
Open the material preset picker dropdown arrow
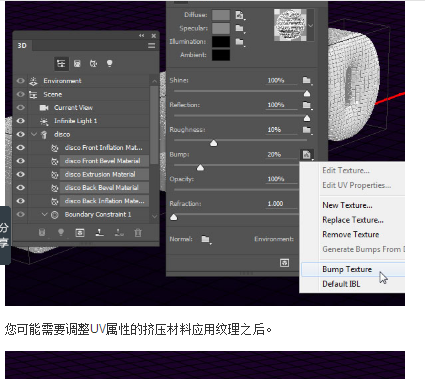coord(311,25)
